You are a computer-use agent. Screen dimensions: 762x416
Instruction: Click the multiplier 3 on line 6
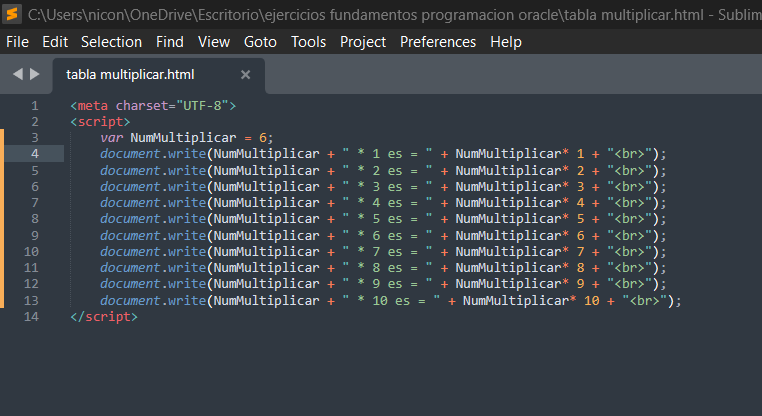point(580,187)
